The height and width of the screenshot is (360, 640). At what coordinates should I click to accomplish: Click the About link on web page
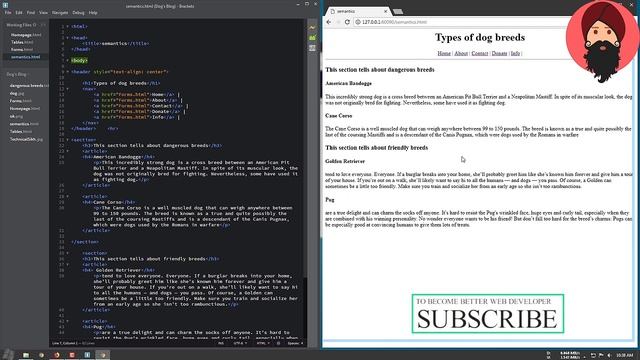pos(461,53)
